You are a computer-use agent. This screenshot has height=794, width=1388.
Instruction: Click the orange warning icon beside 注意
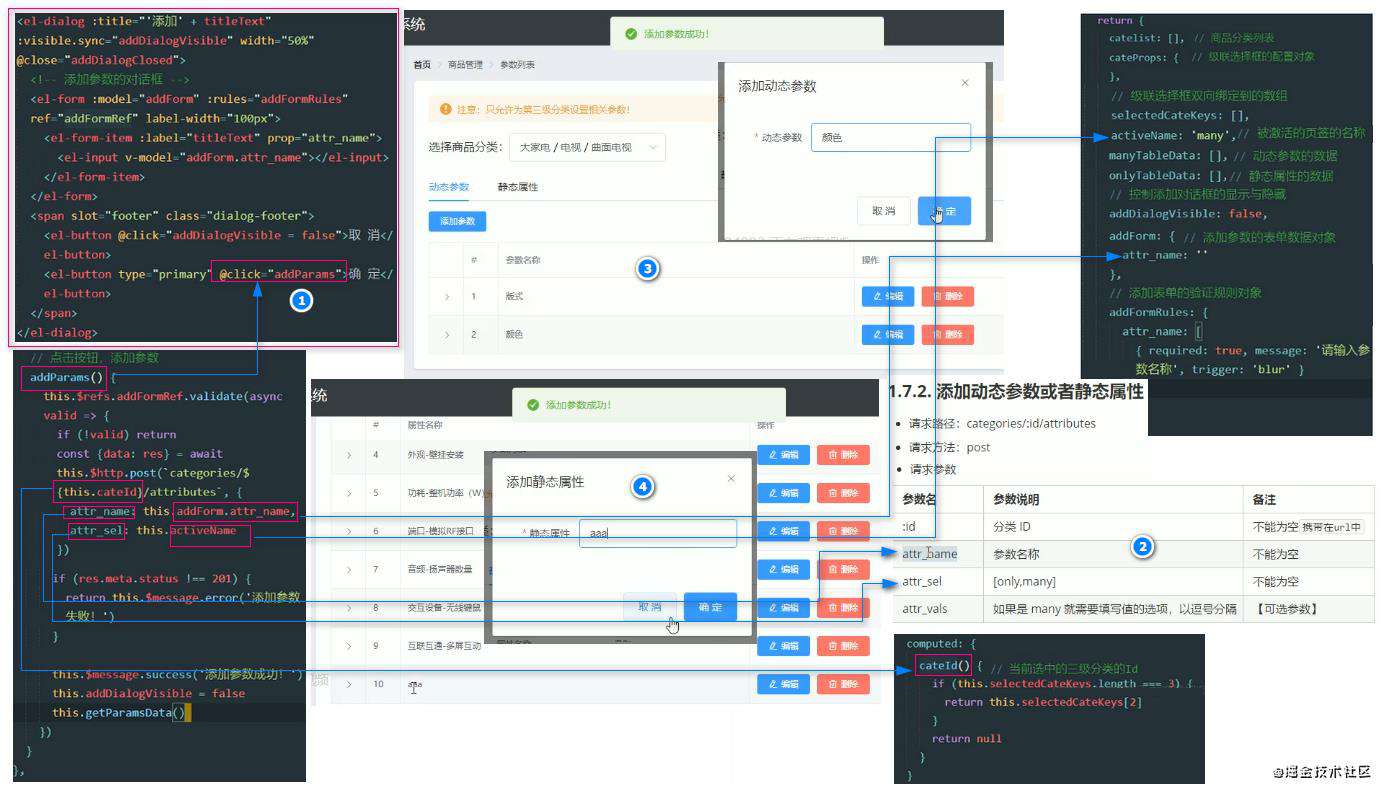pos(445,109)
